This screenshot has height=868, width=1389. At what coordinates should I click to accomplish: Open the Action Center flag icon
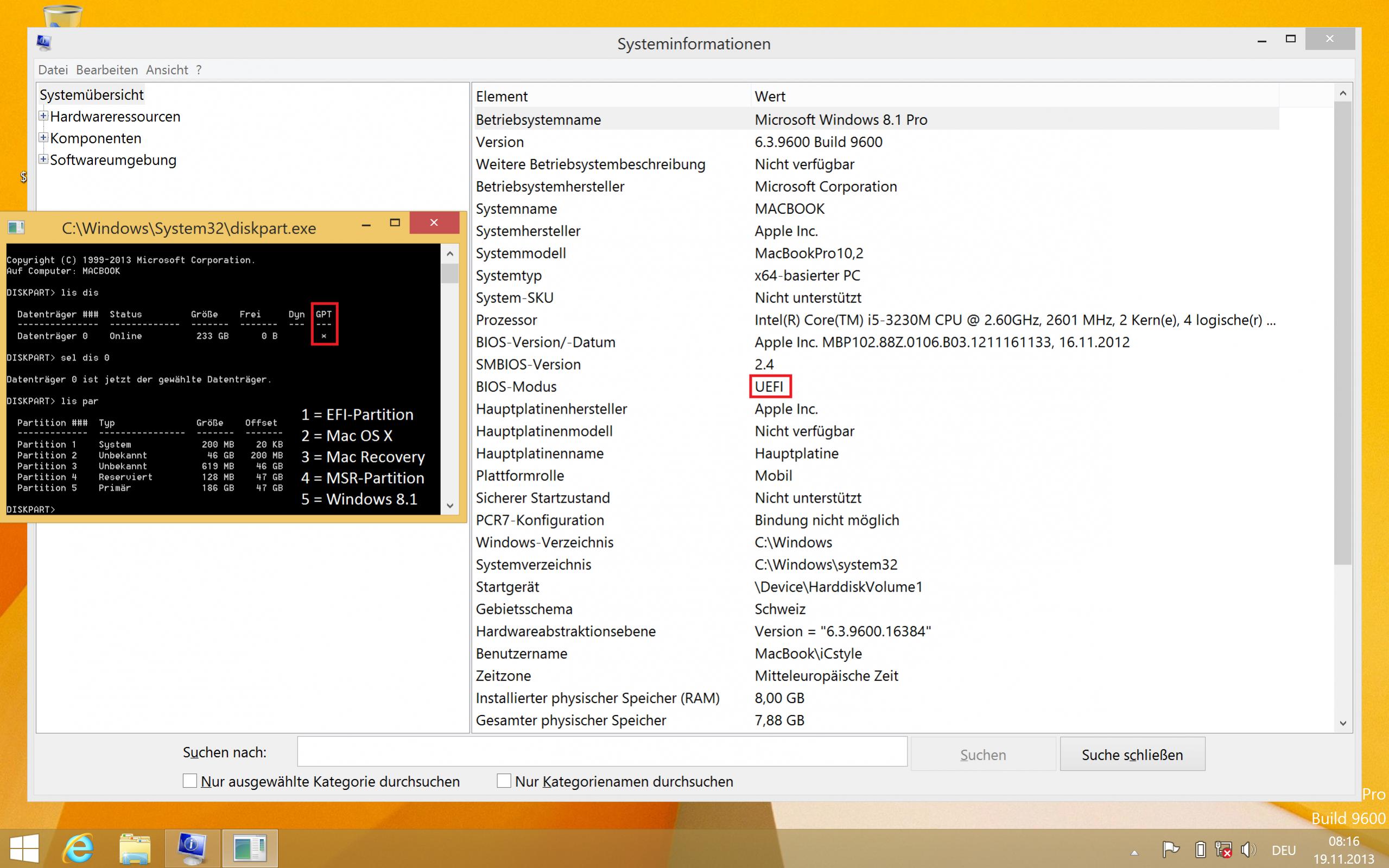pos(1170,849)
